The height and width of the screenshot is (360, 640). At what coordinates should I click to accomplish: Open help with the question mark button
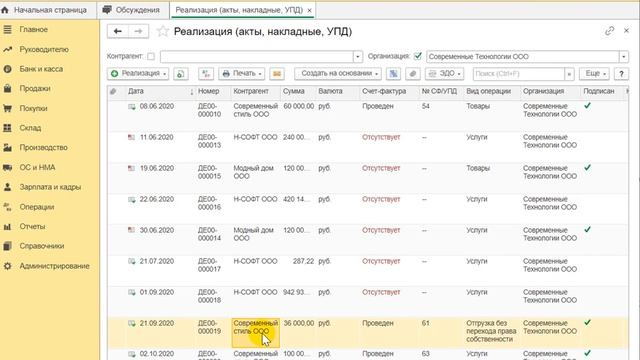pos(621,74)
